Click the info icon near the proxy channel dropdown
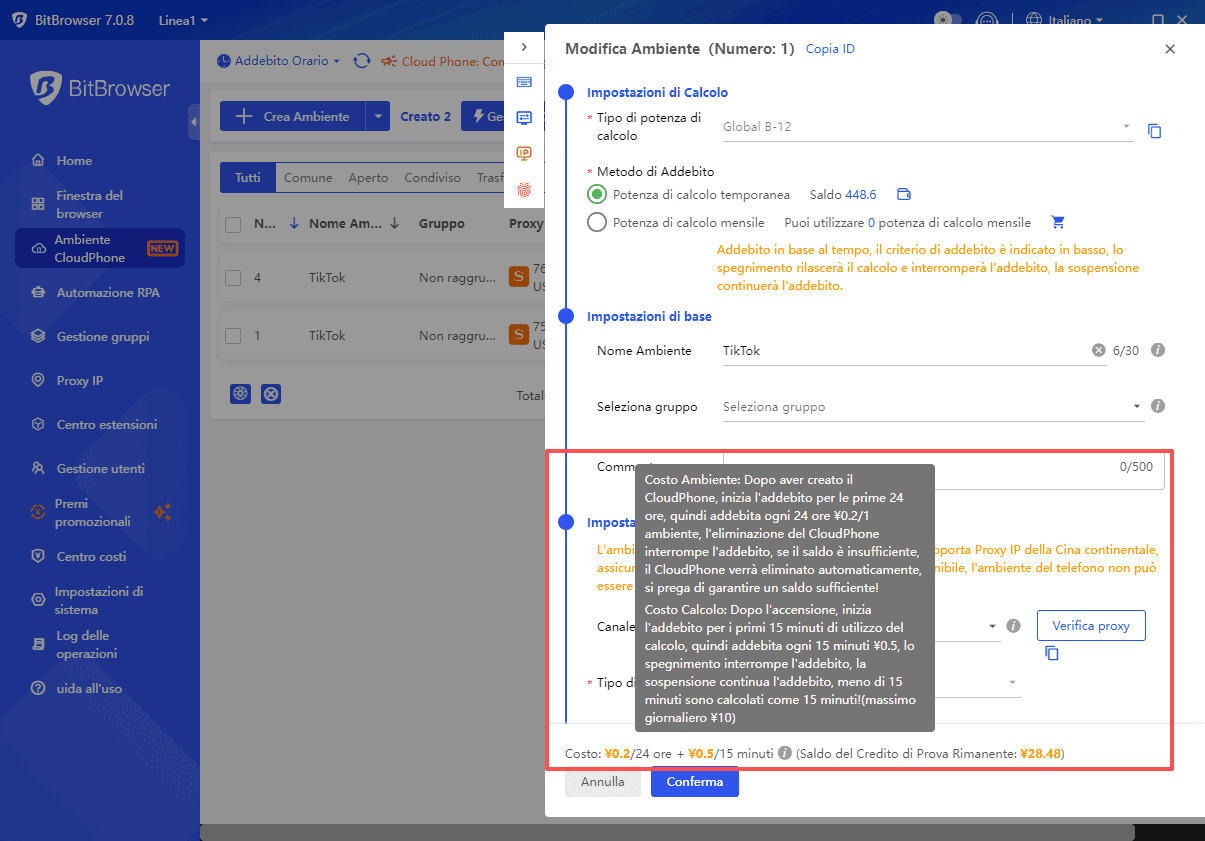Image resolution: width=1205 pixels, height=841 pixels. click(x=1013, y=626)
